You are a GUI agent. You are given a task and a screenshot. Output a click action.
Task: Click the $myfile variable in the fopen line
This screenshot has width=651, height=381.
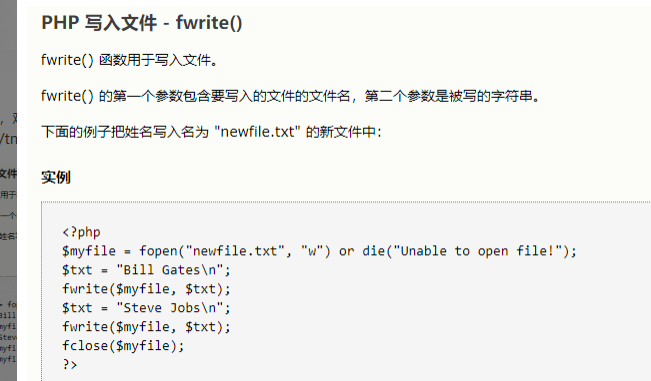pos(89,251)
